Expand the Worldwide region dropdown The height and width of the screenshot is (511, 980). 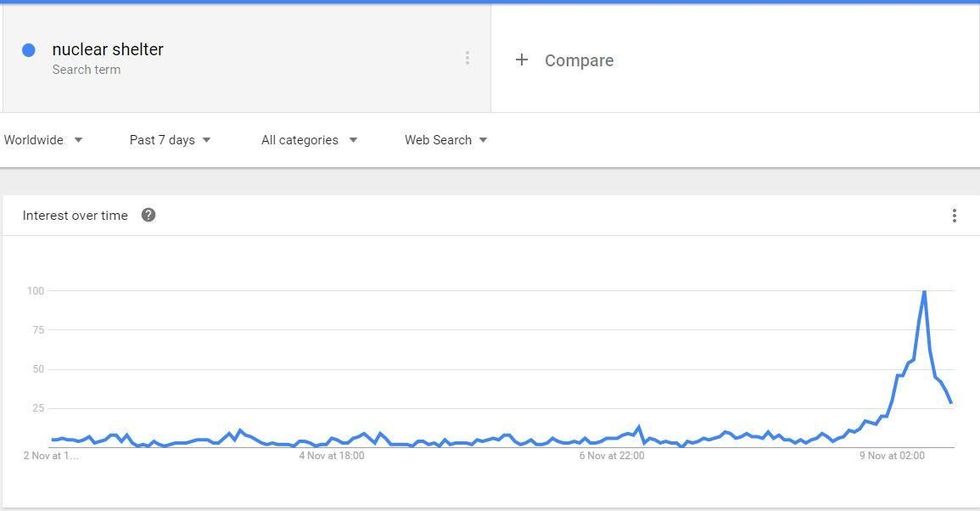42,140
